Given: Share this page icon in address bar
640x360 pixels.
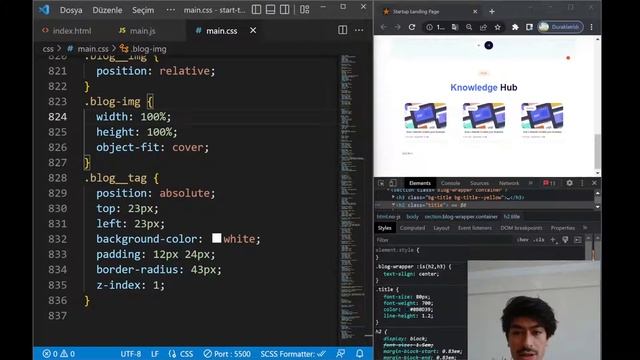Looking at the screenshot, I should tap(483, 27).
